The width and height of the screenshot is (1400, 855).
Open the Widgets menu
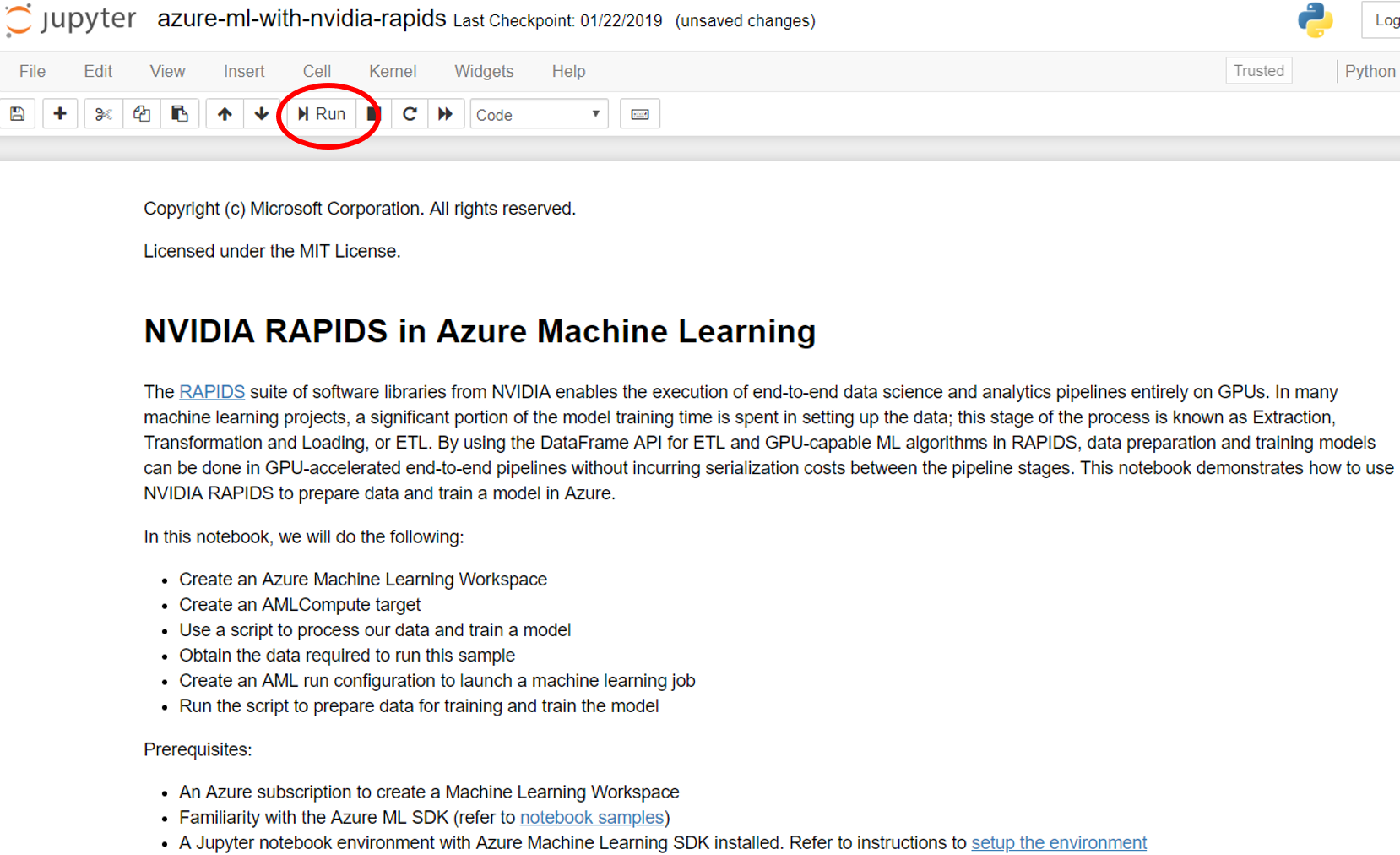pyautogui.click(x=484, y=72)
